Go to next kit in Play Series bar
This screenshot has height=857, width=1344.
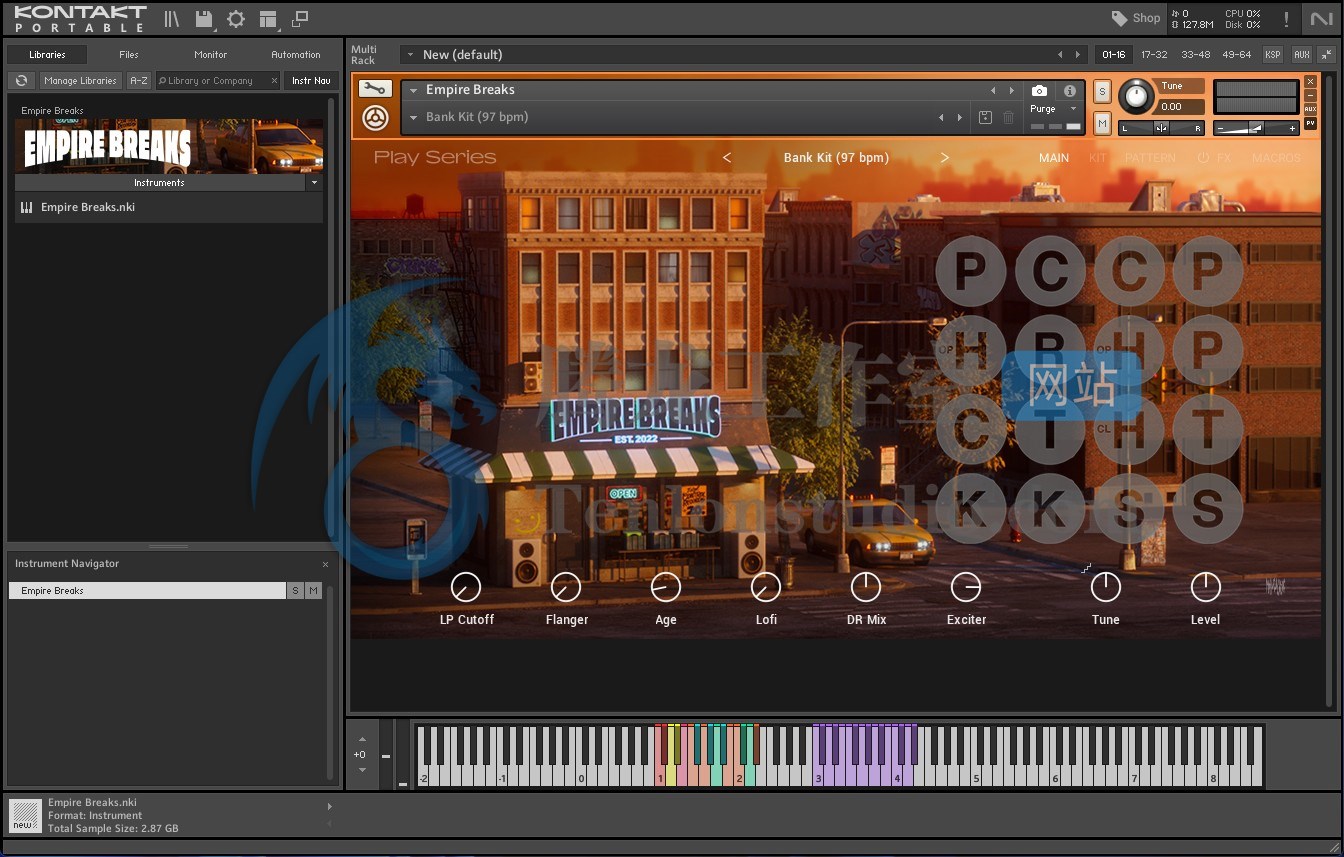[944, 158]
